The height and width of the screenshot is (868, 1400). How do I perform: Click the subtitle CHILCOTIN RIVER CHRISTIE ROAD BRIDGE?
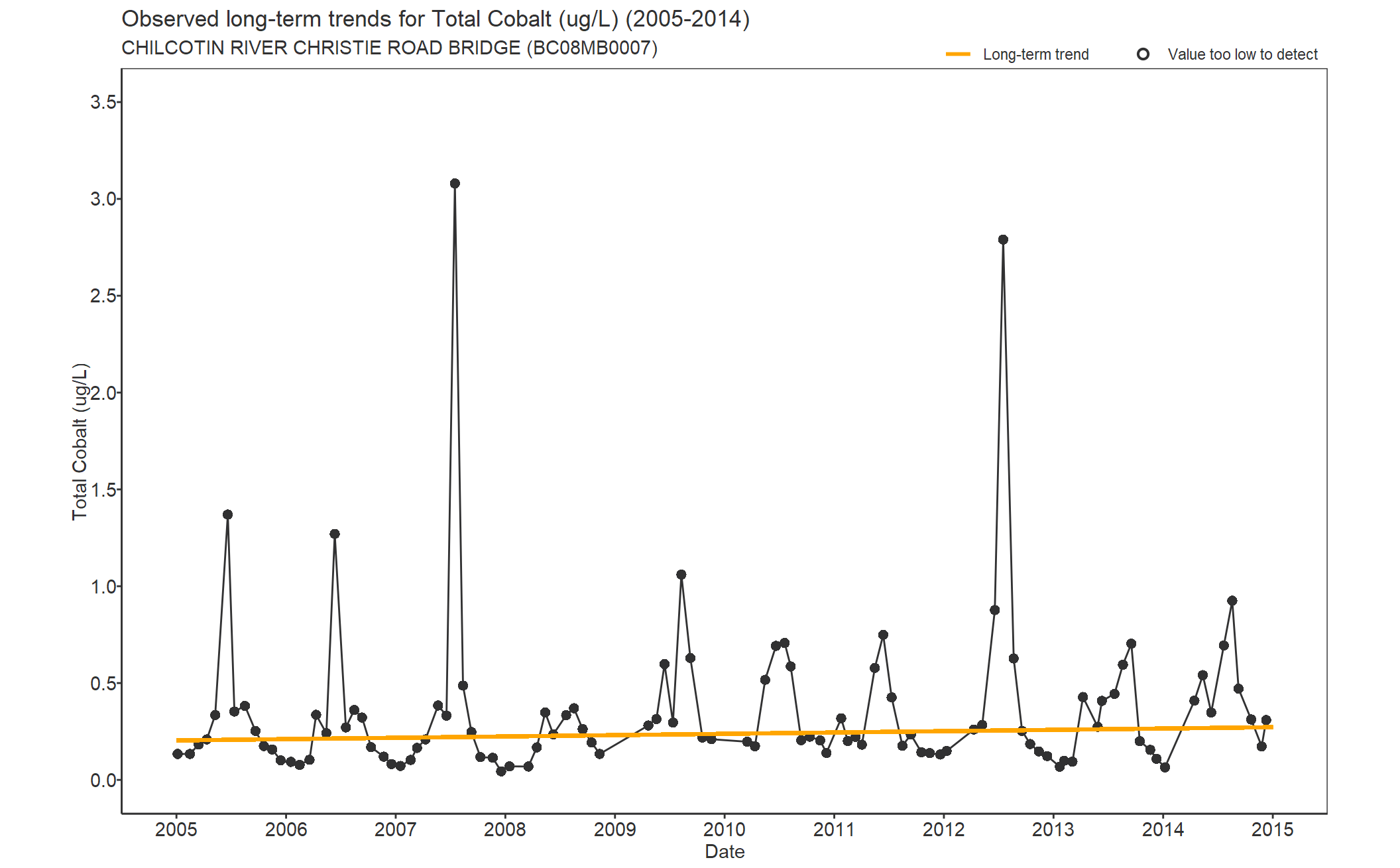click(389, 48)
